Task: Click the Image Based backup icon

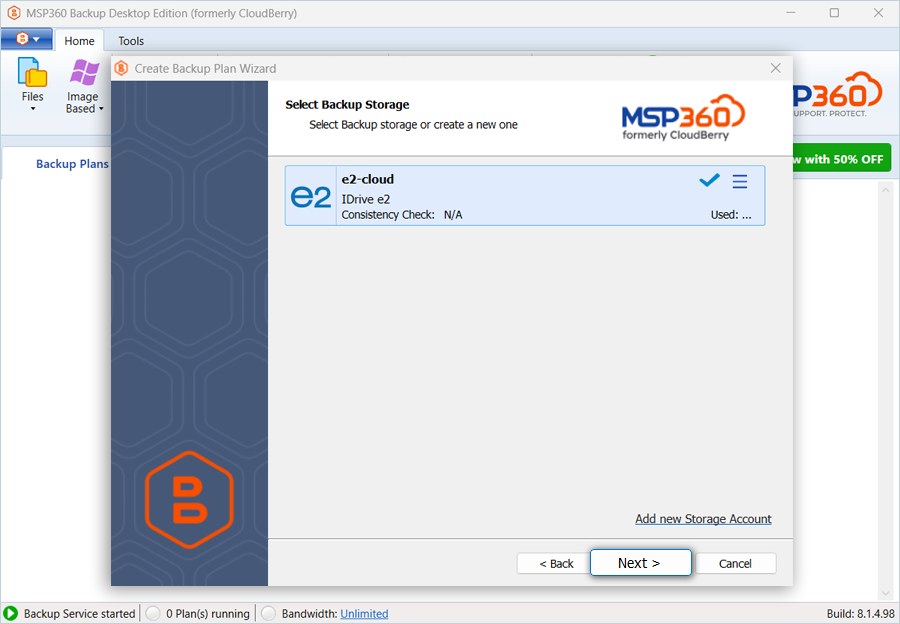Action: click(x=83, y=74)
